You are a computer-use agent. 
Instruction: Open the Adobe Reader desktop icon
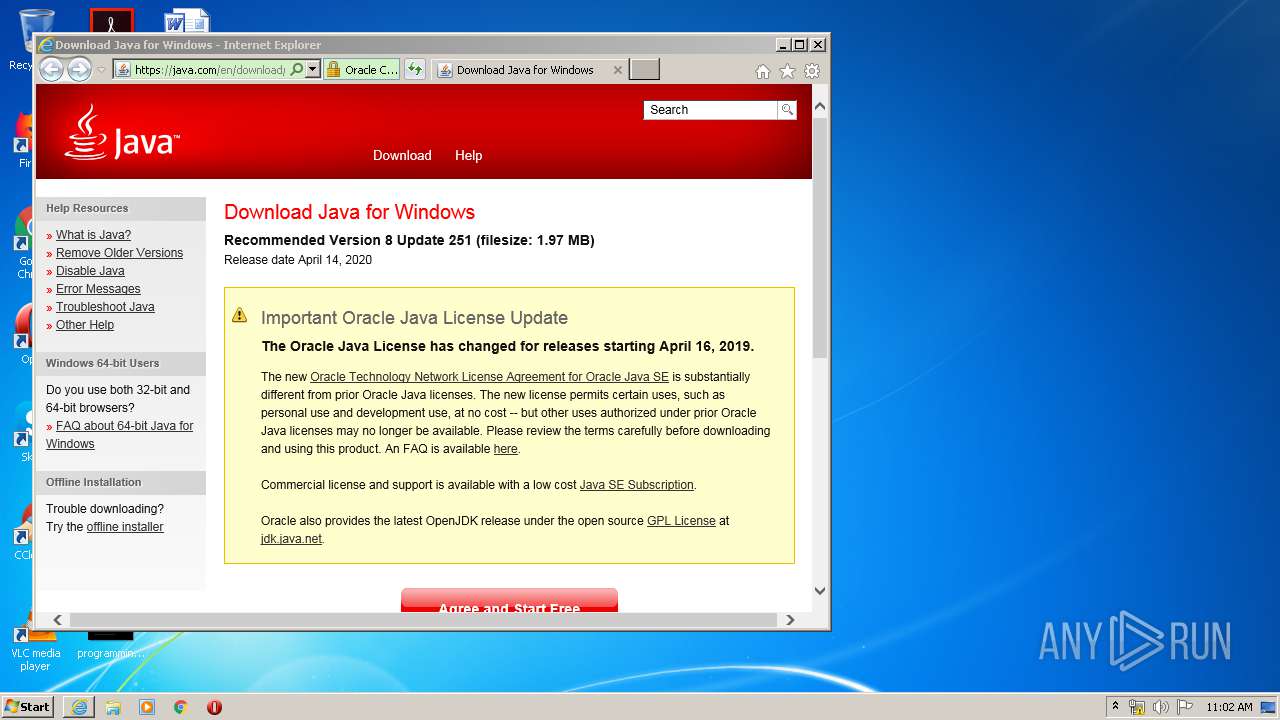(111, 21)
